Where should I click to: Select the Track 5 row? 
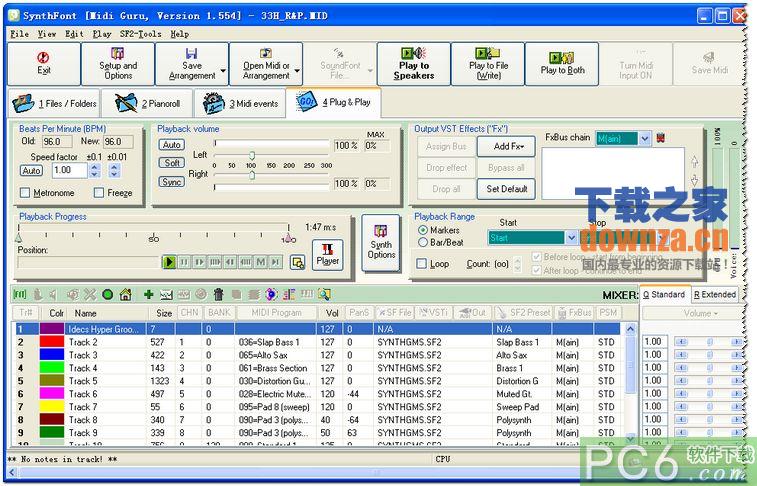(x=318, y=381)
